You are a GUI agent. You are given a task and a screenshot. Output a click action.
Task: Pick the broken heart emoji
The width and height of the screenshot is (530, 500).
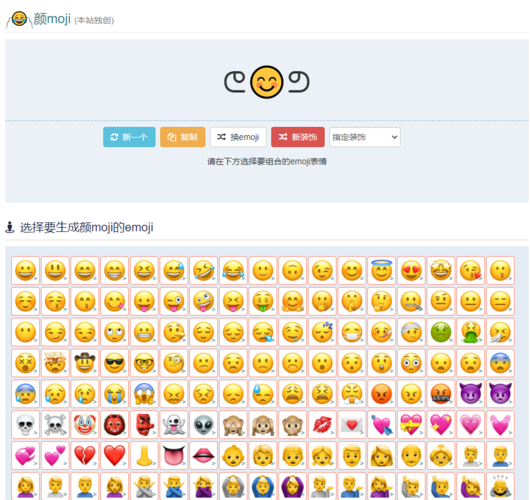(85, 455)
